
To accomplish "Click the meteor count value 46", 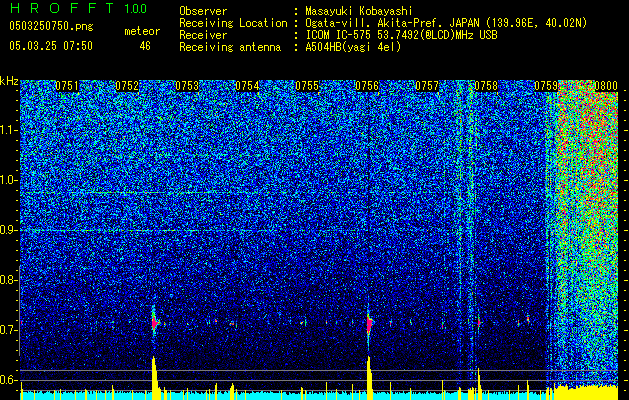I will (145, 46).
